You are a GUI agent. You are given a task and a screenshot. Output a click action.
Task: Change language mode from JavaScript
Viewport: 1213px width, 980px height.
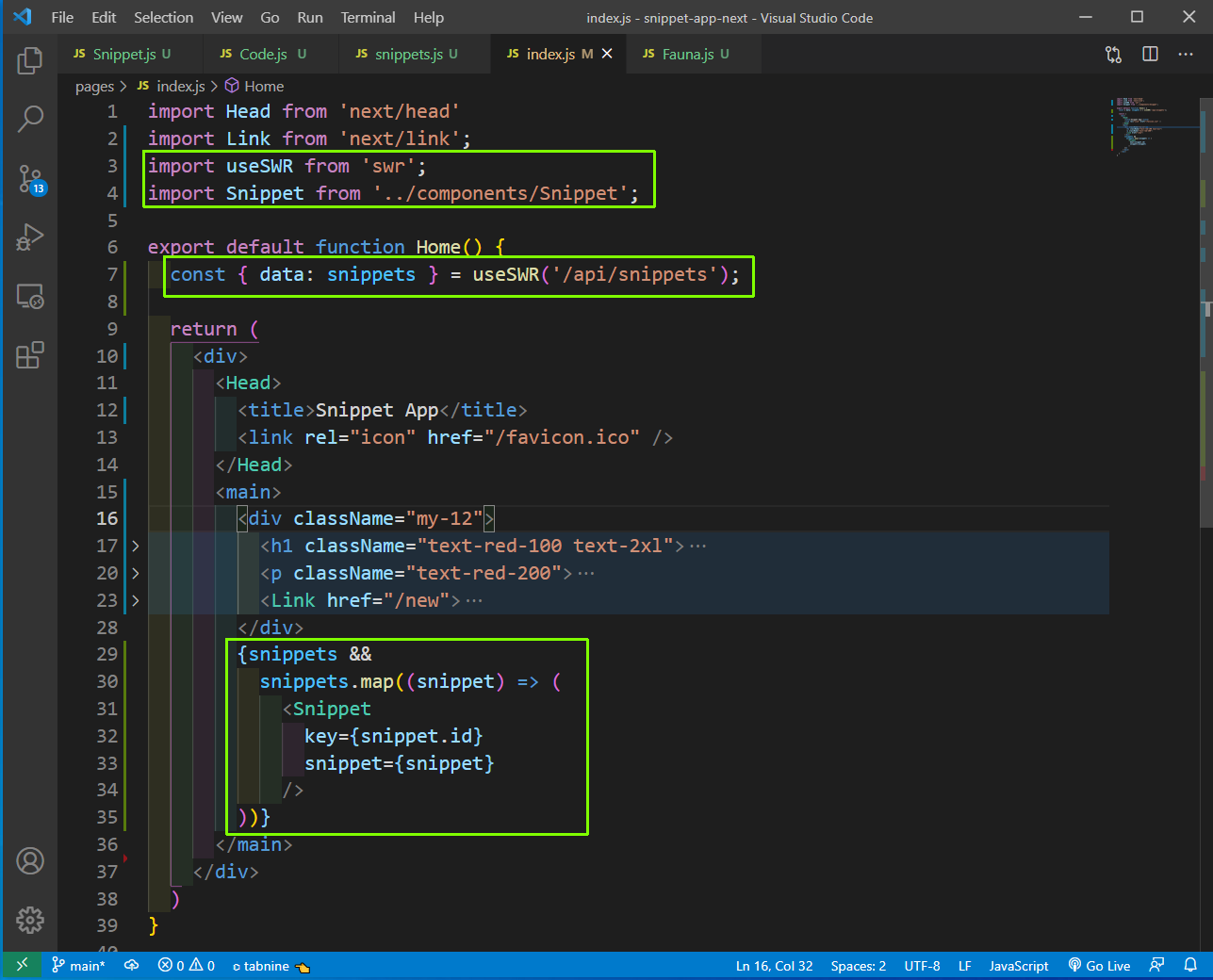pos(1018,965)
